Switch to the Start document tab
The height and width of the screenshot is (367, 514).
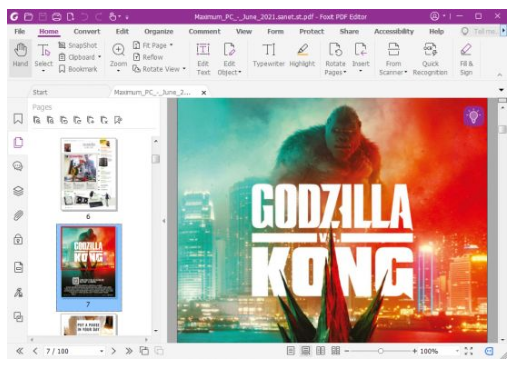[40, 92]
